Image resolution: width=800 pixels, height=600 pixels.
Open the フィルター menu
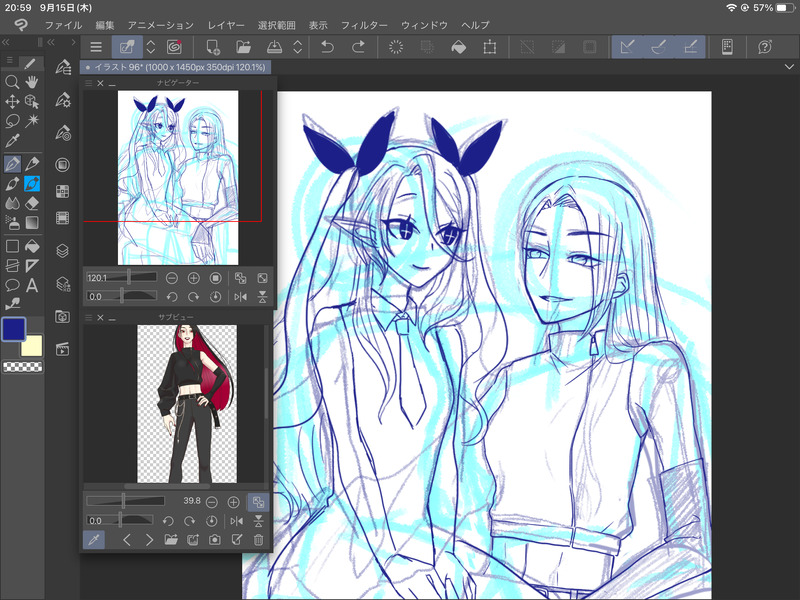pos(364,25)
